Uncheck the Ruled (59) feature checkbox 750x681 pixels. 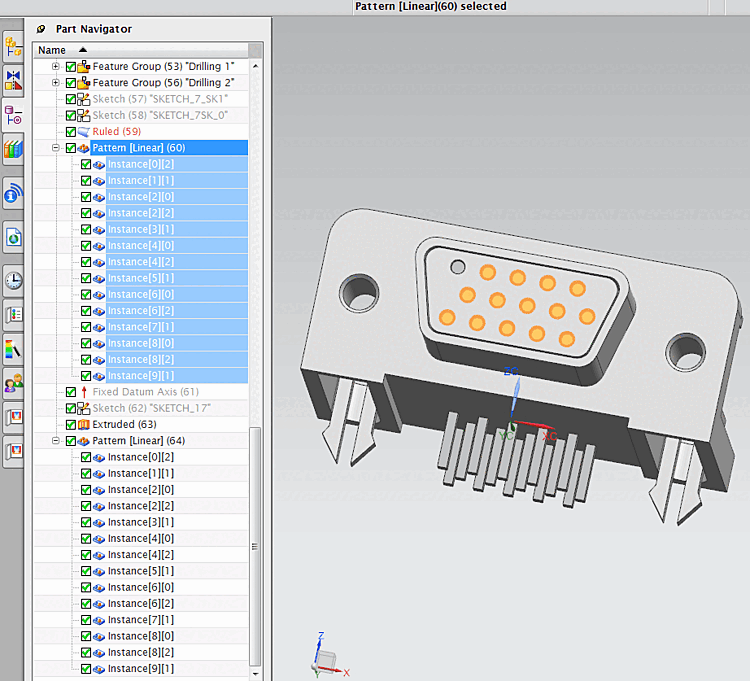tap(70, 132)
